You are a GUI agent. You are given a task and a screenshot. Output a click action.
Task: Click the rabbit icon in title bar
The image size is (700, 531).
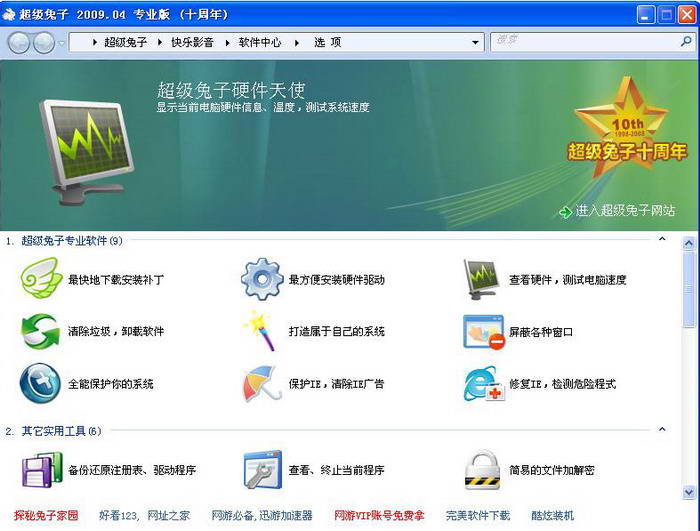coord(8,15)
